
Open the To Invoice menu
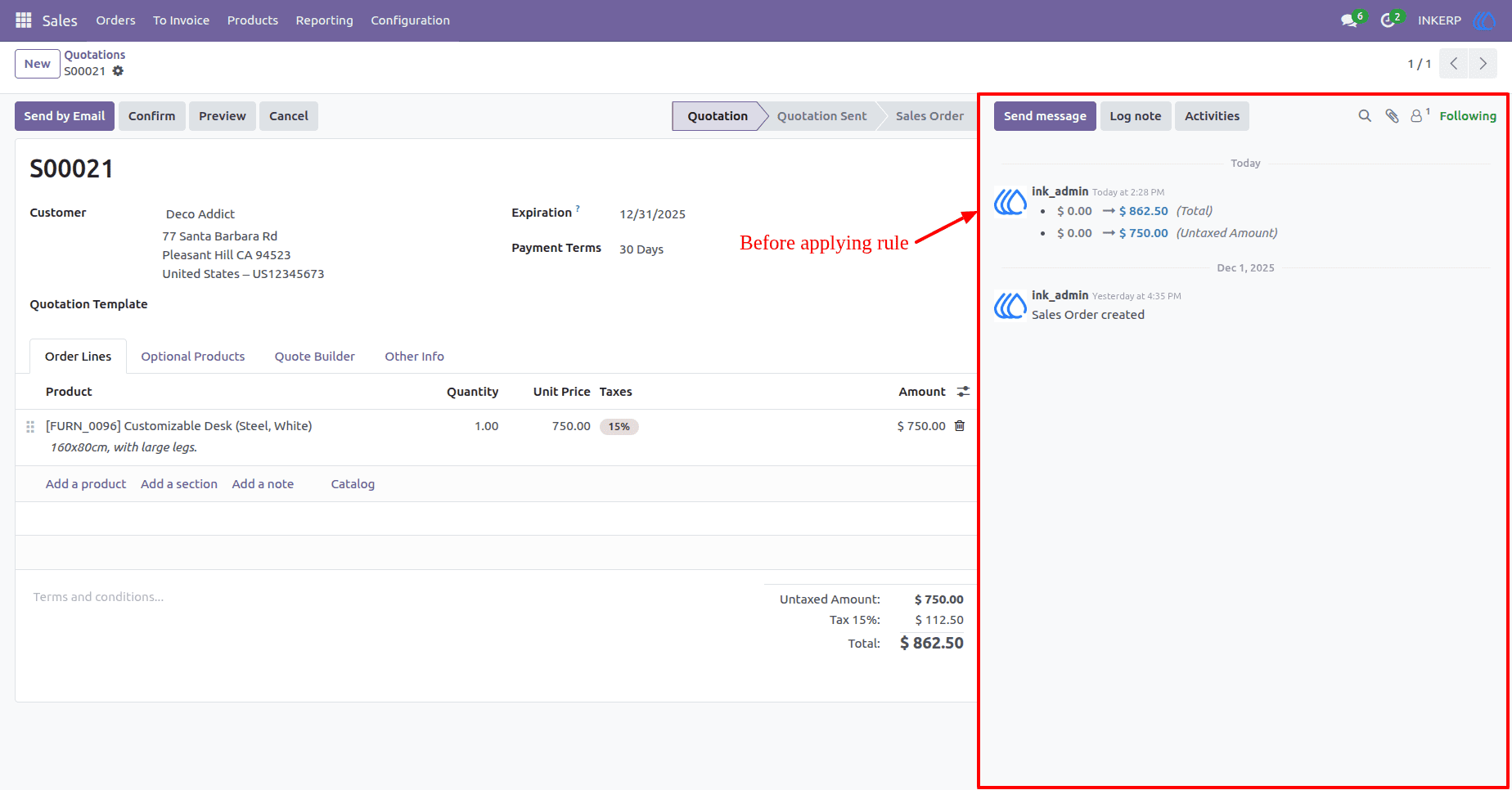181,20
